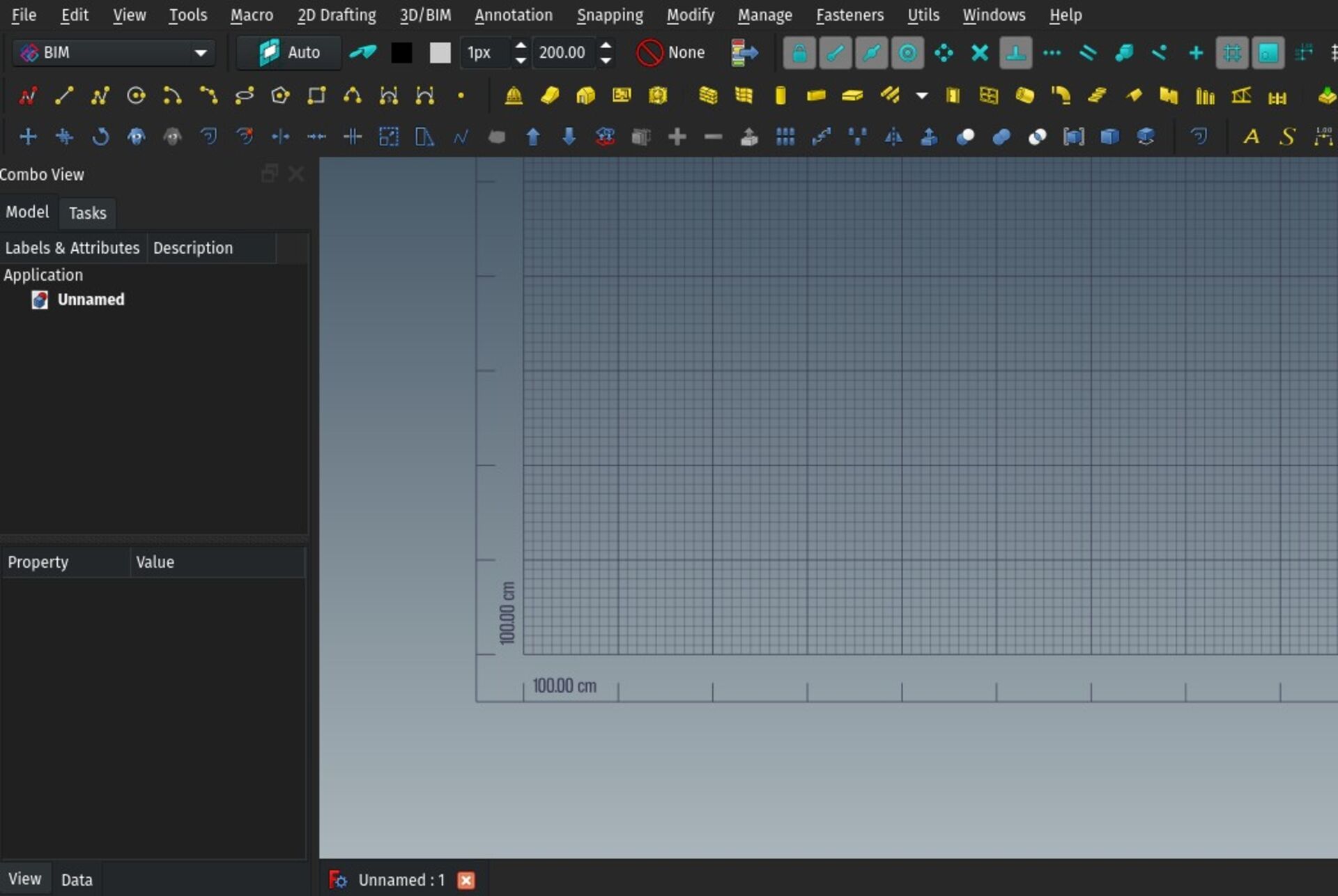This screenshot has height=896, width=1338.
Task: Decrease the 200.00 font size stepper
Action: click(x=606, y=61)
